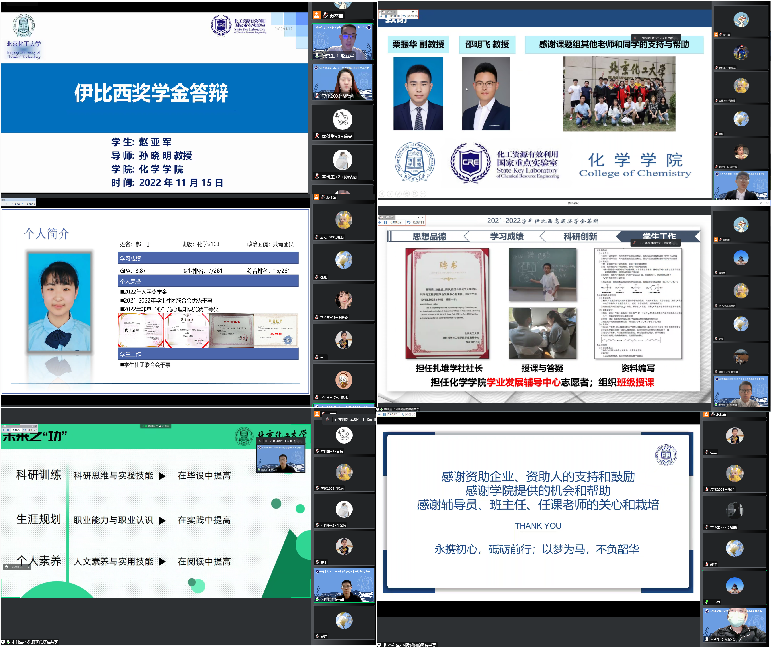Click the 伊比西奖学金答辩 title banner
The image size is (772, 647).
coord(152,93)
